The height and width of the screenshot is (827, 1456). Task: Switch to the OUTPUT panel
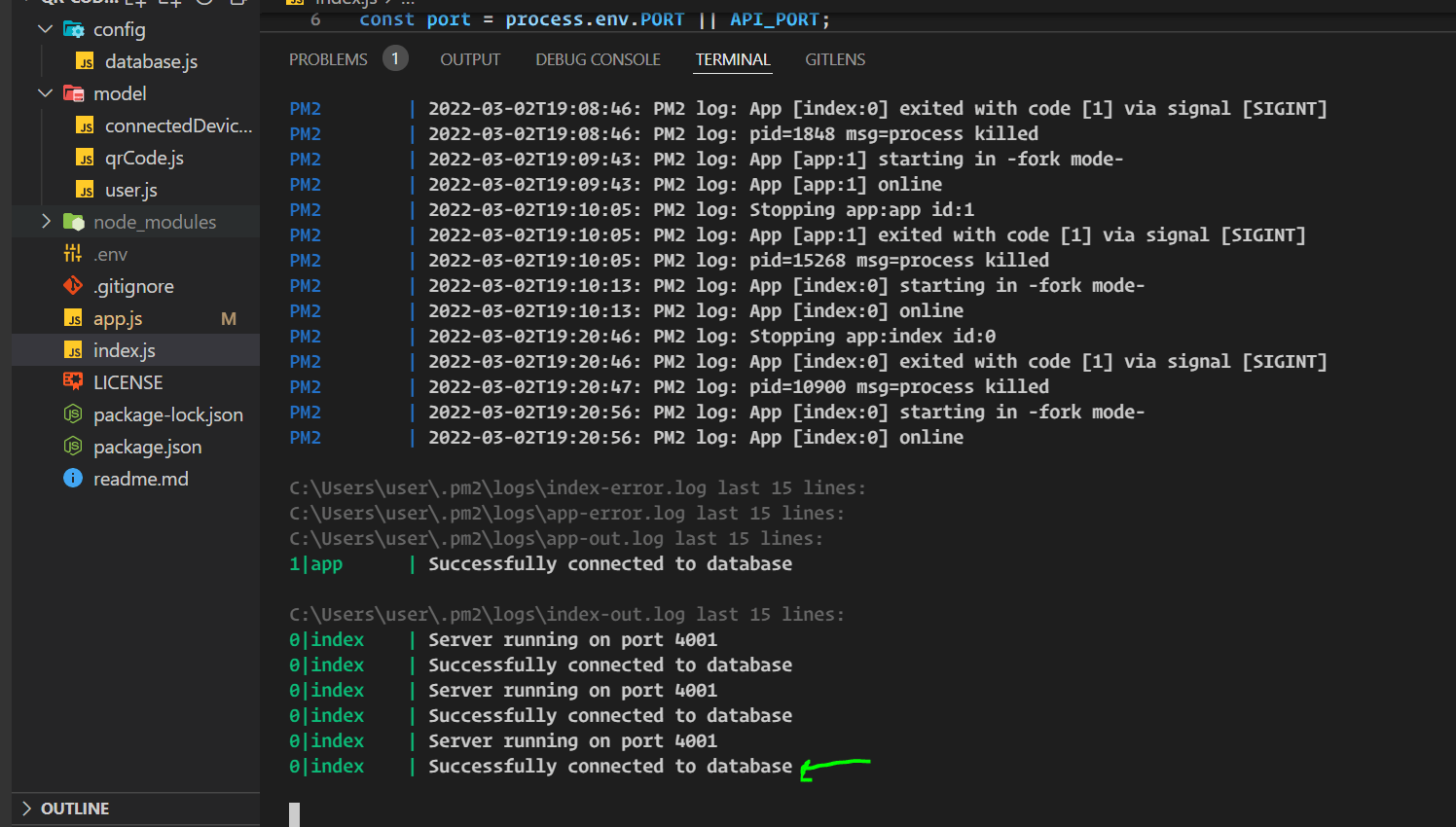tap(470, 58)
